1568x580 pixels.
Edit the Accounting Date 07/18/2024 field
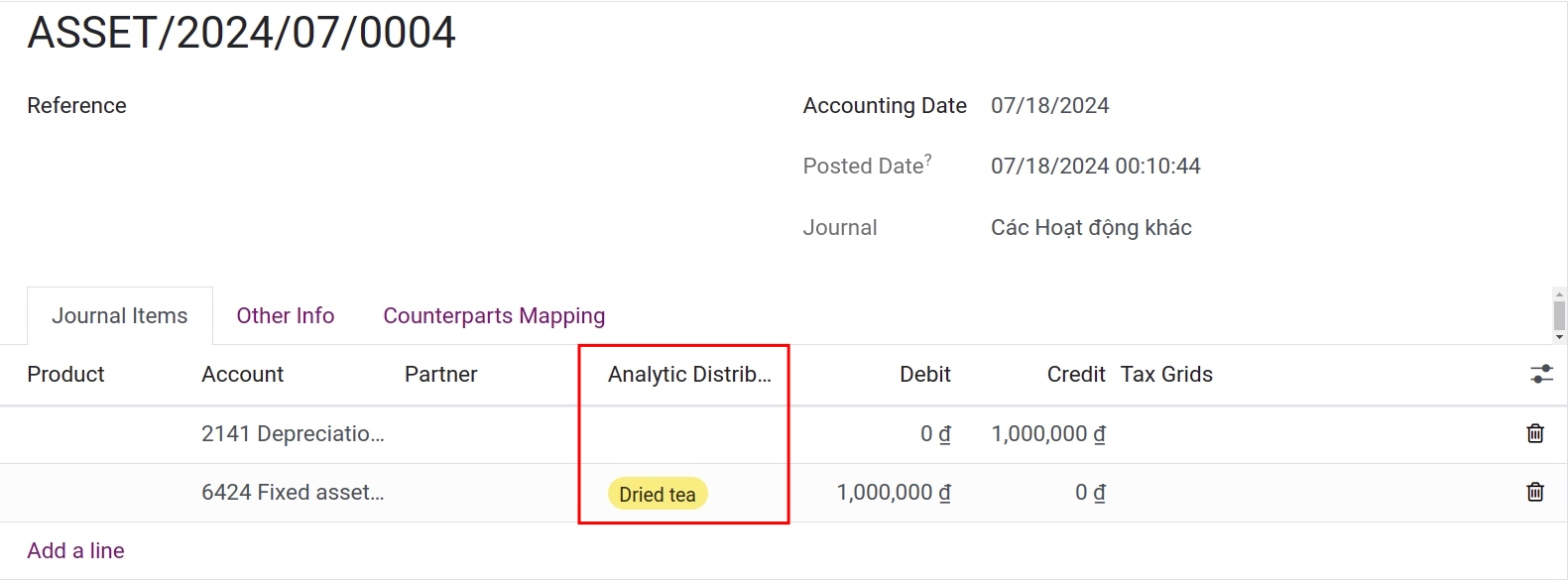pyautogui.click(x=1049, y=105)
